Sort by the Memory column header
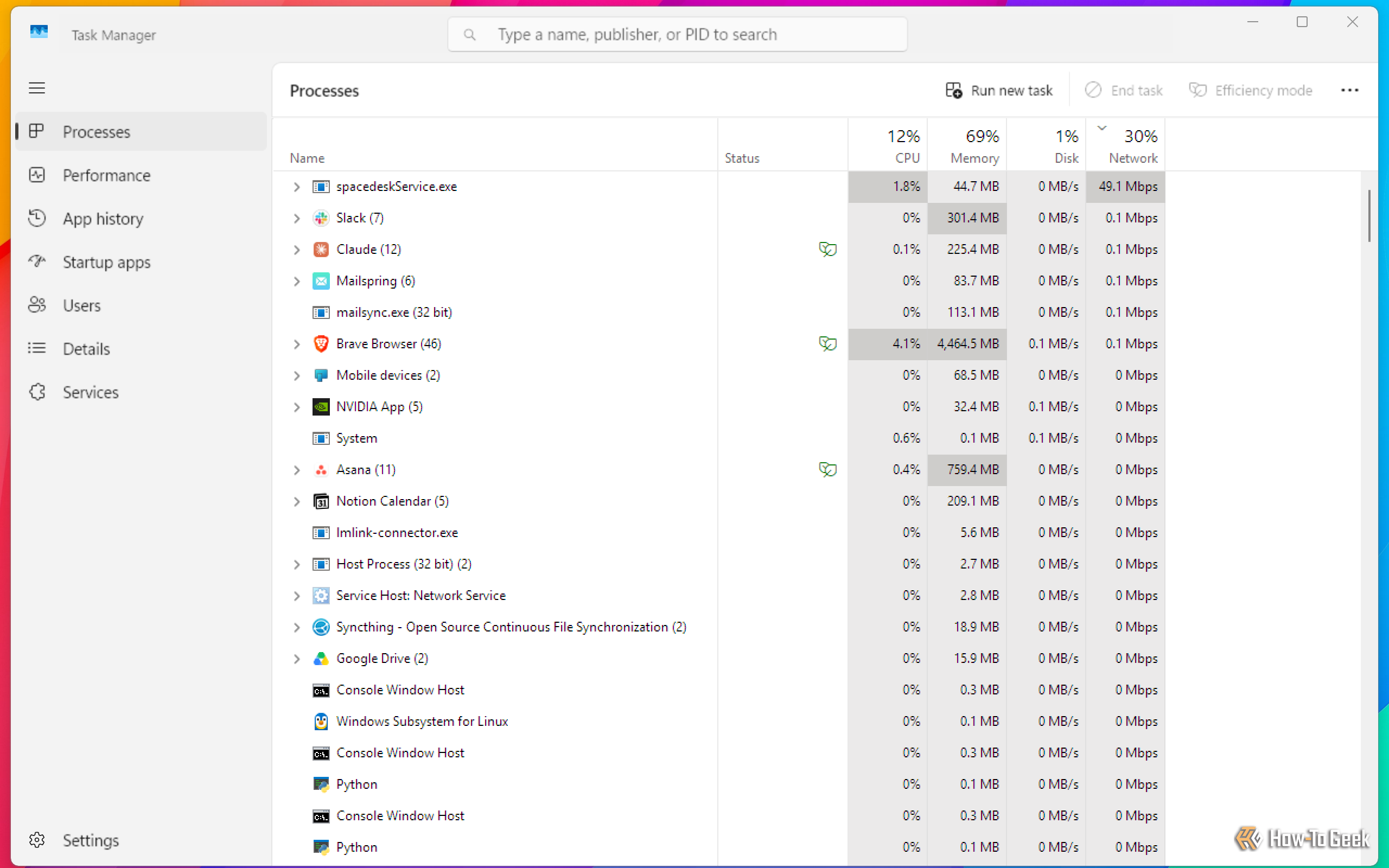 pos(966,145)
